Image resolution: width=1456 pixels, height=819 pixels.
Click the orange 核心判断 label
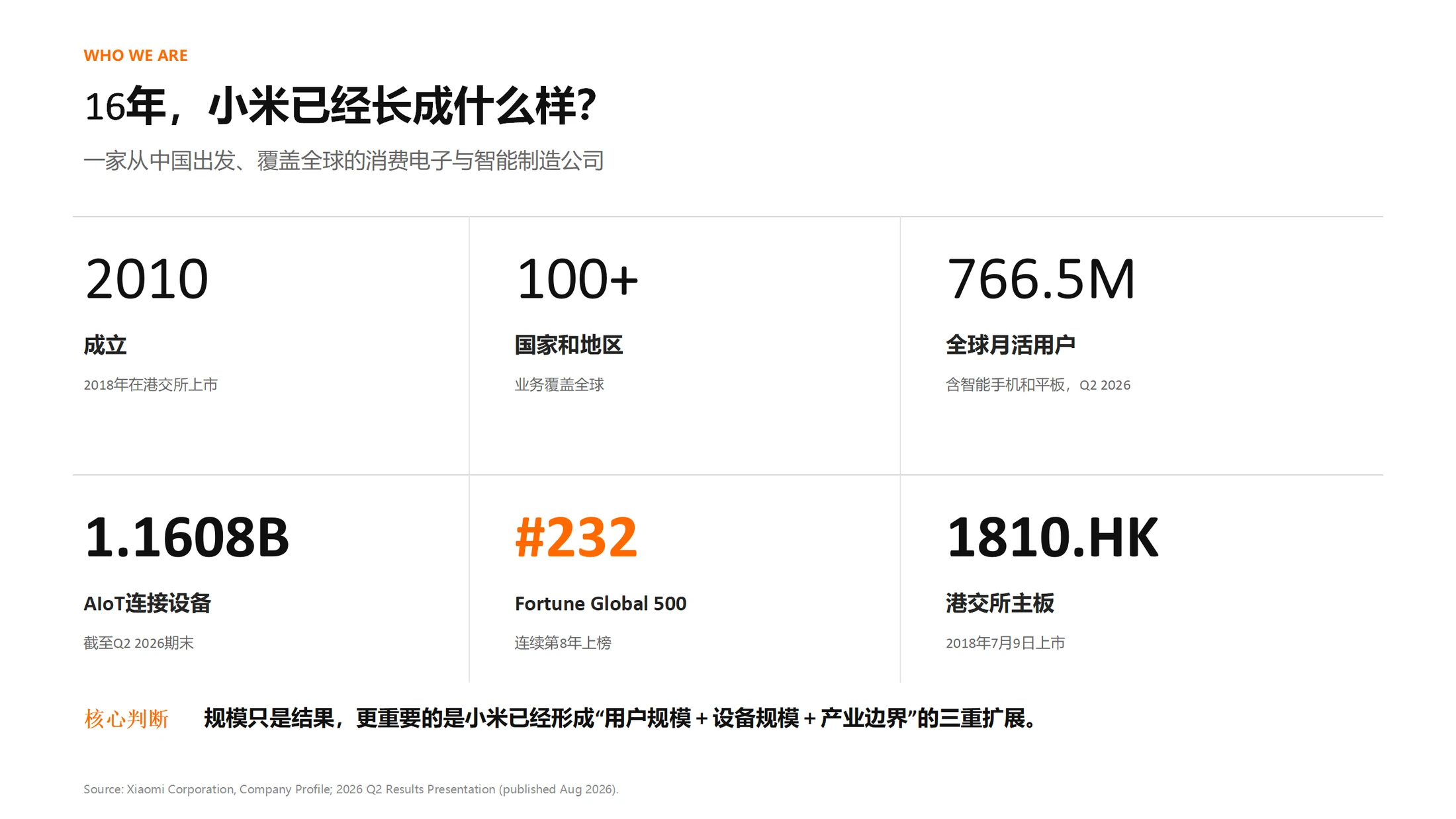126,718
